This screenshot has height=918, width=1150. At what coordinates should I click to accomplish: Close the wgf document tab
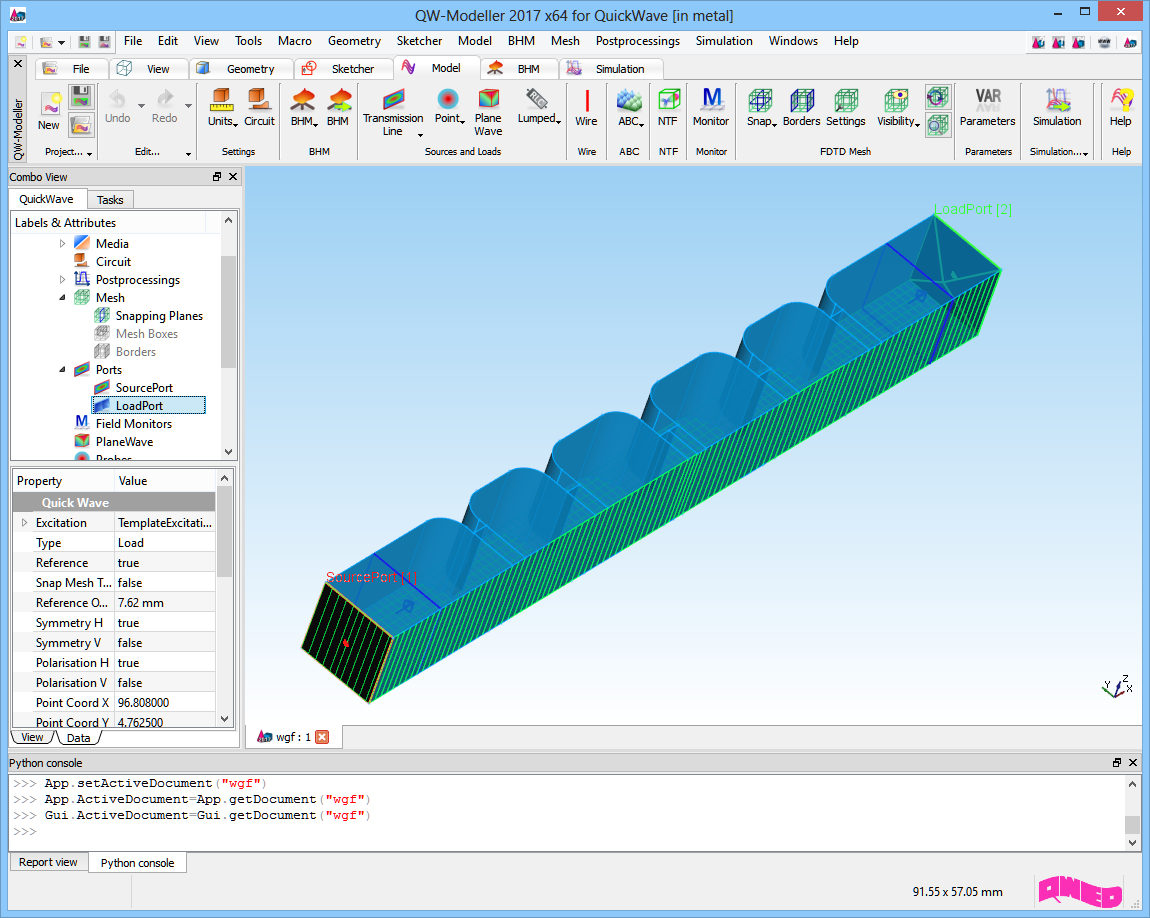click(x=322, y=737)
